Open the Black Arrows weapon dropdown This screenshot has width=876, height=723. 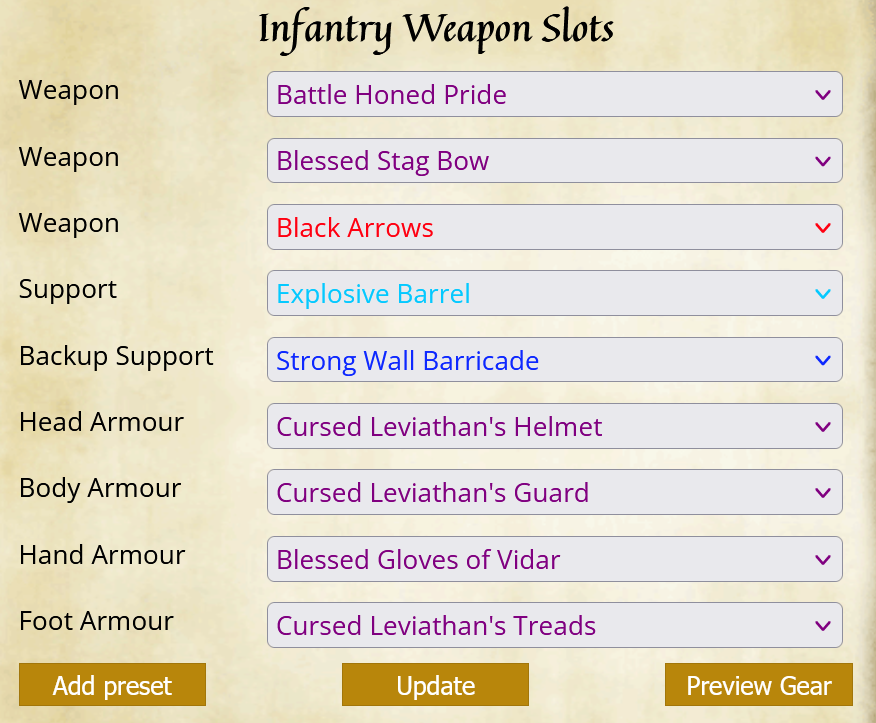(555, 227)
